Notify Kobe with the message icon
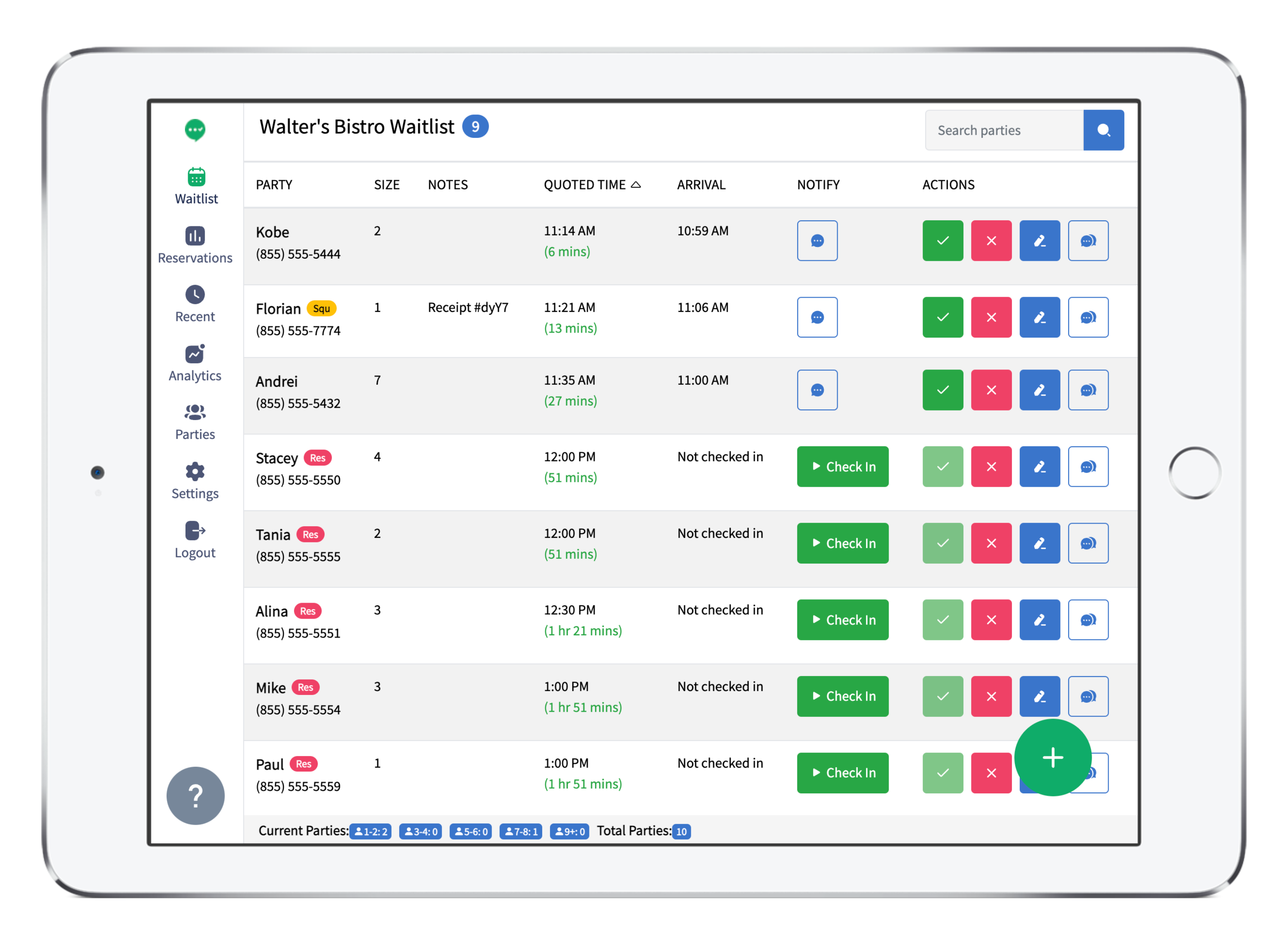This screenshot has width=1288, height=945. pos(817,241)
